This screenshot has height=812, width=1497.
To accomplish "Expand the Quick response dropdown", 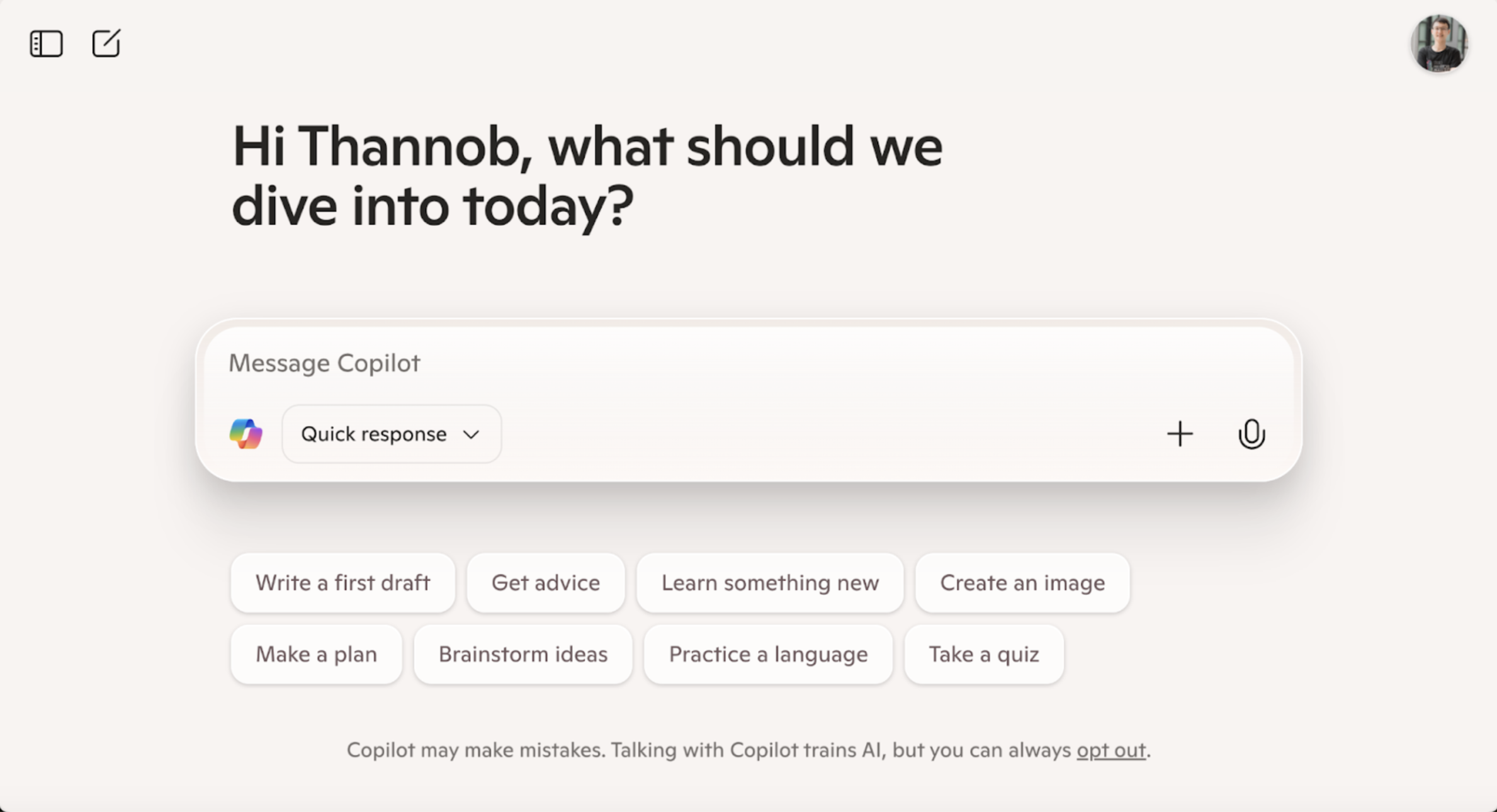I will coord(392,434).
